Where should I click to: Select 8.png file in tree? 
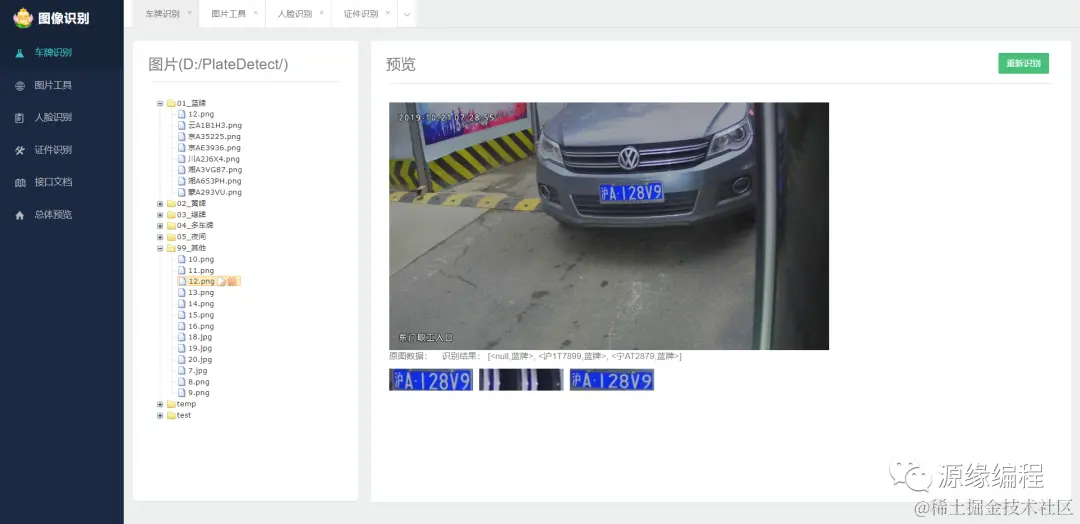(198, 381)
